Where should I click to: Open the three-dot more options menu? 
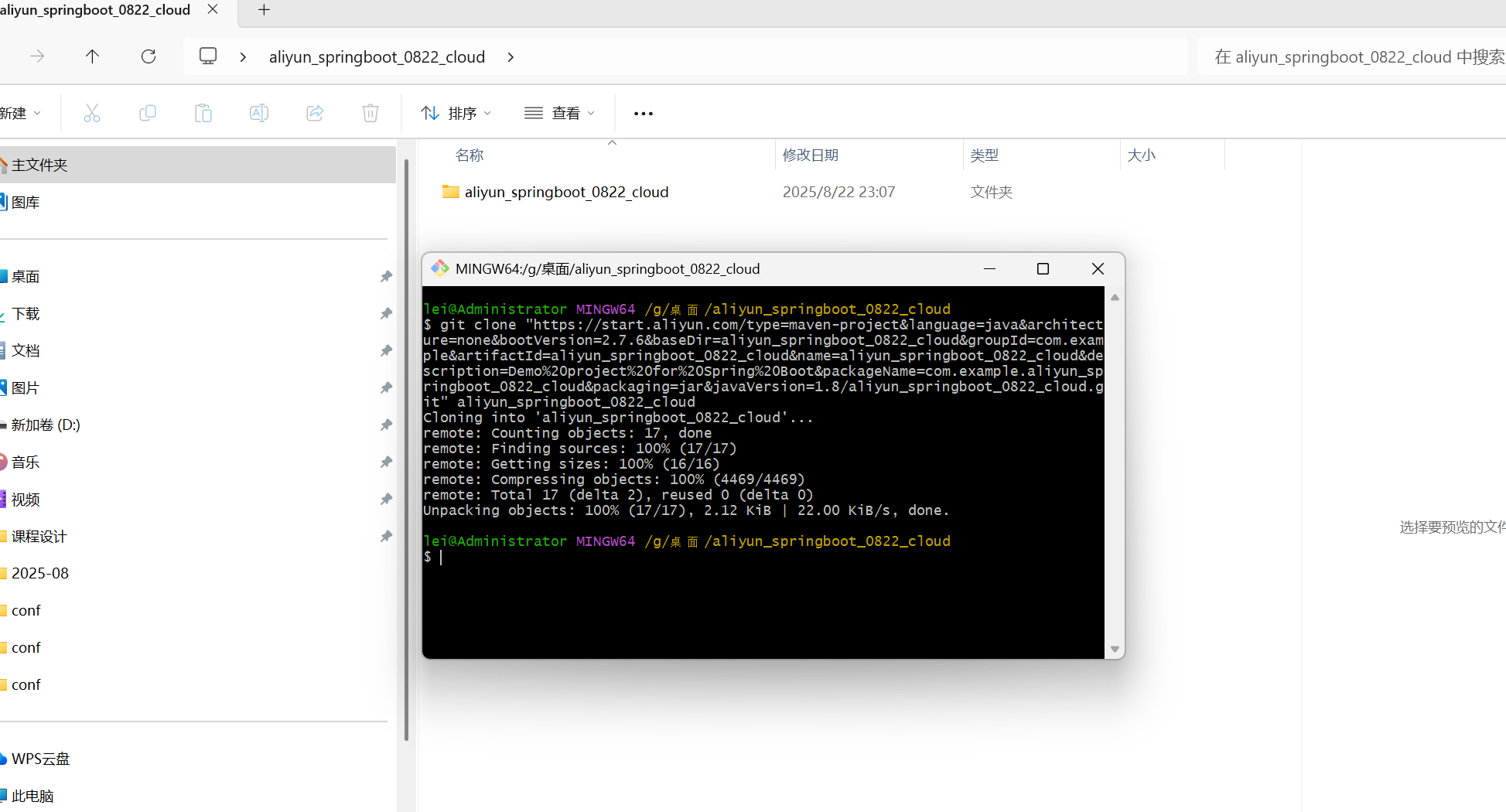(644, 114)
